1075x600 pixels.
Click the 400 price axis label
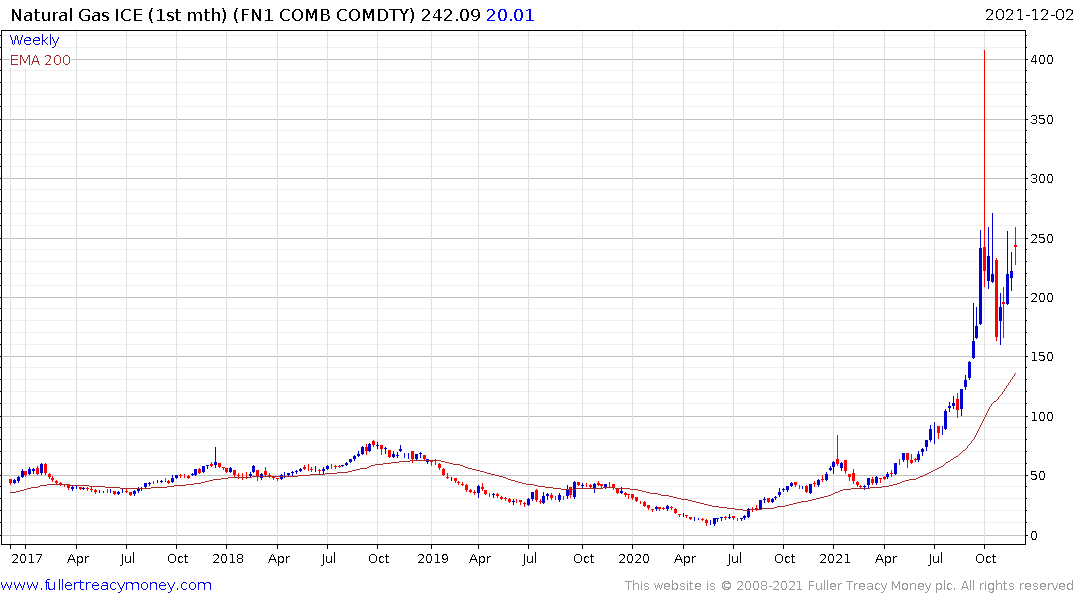pos(1042,60)
